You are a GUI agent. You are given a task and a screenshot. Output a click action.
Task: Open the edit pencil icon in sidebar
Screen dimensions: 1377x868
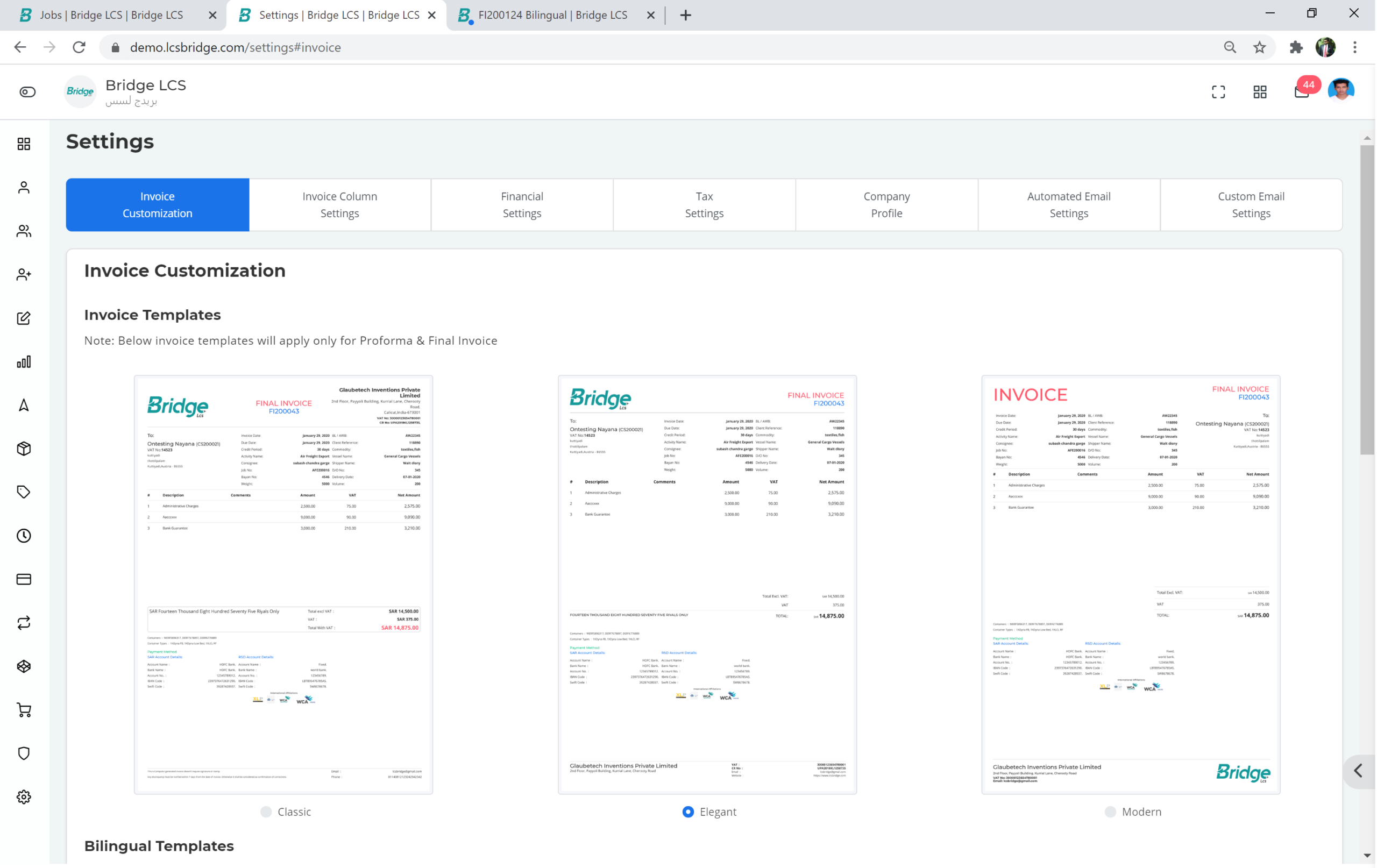[x=24, y=318]
